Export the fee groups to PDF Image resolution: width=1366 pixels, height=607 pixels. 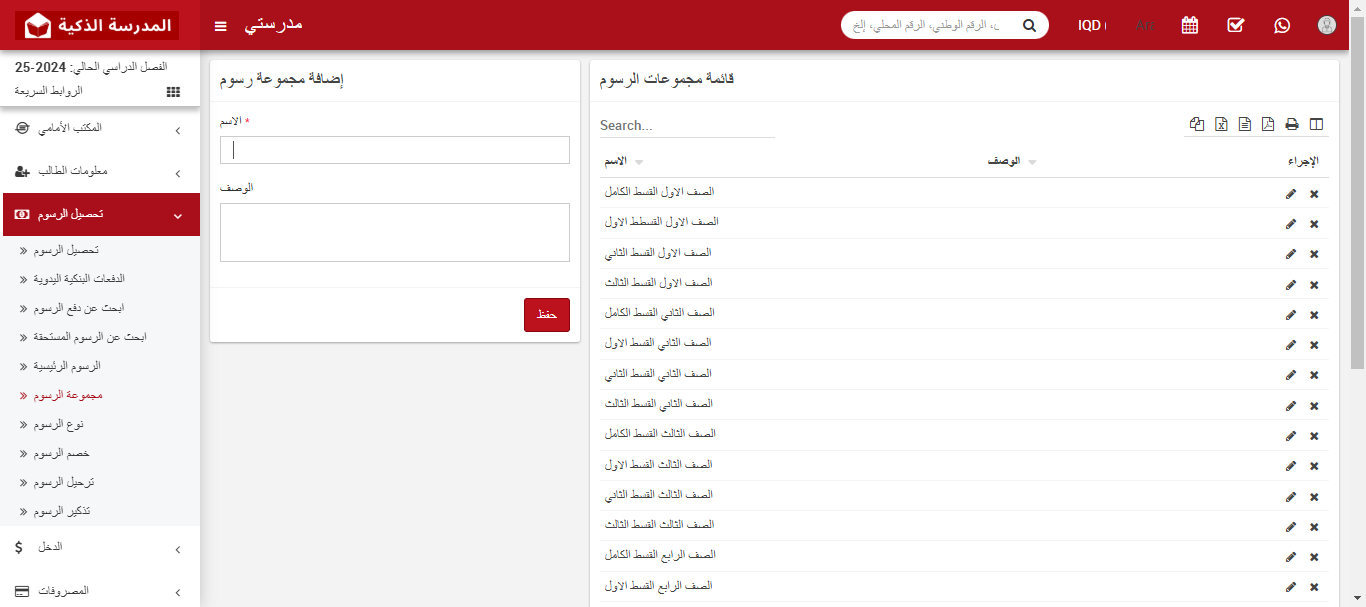(x=1268, y=123)
